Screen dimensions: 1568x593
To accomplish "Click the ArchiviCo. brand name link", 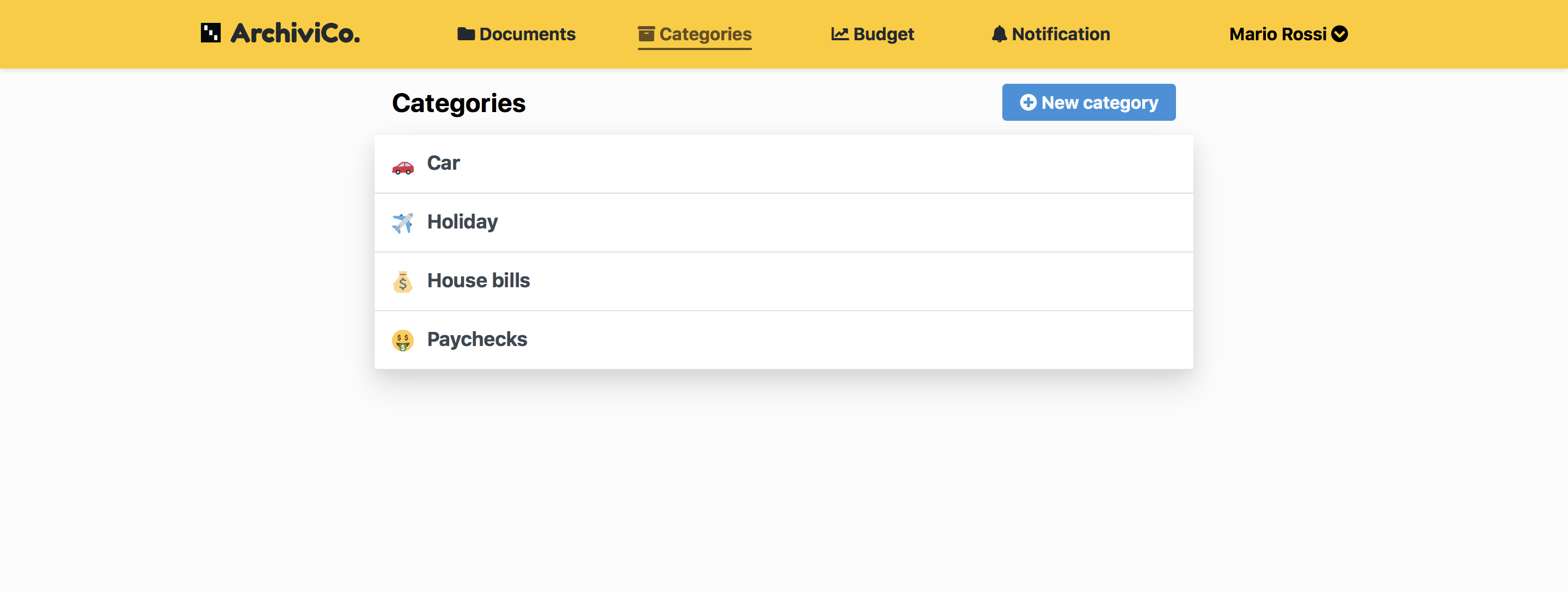I will point(295,33).
